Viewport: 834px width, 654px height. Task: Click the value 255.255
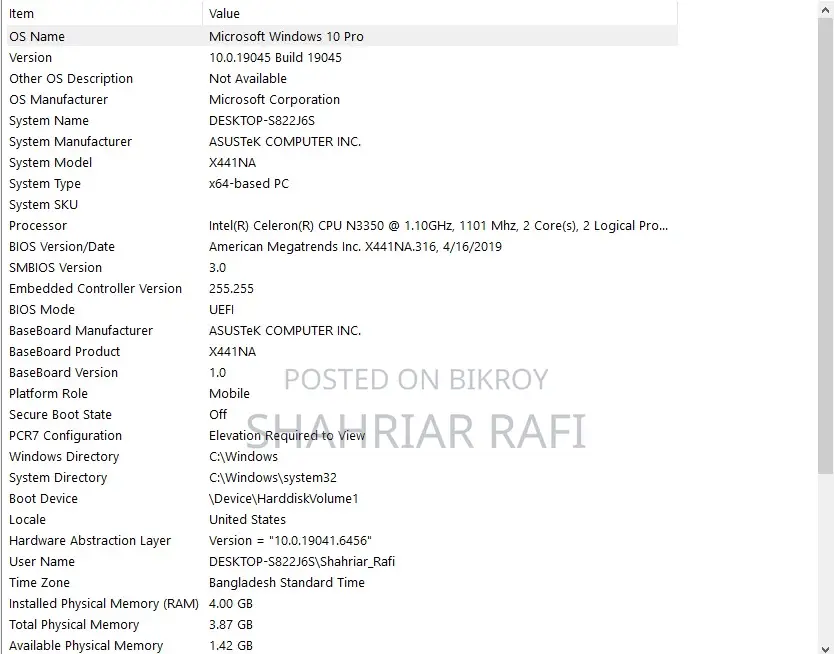click(x=231, y=289)
